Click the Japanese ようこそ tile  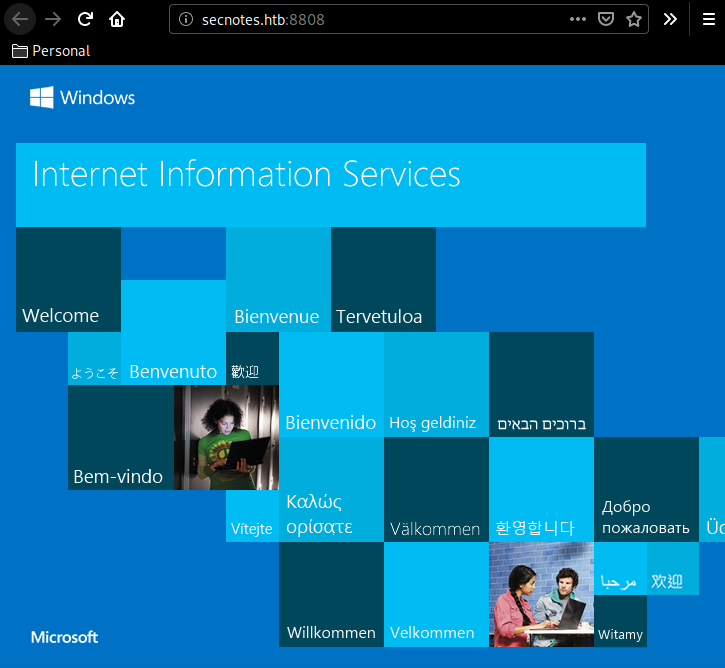[x=94, y=358]
